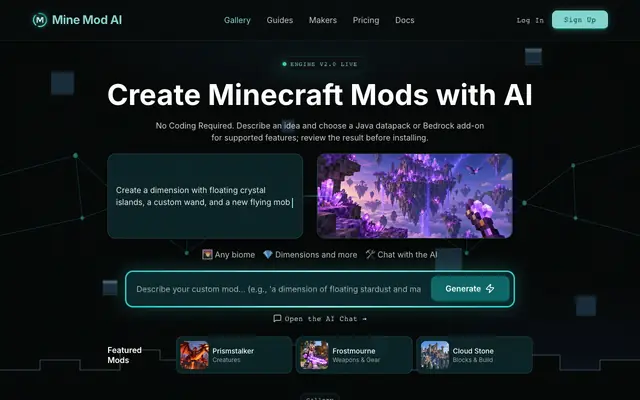Click the example prompt text card
640x400 pixels.
205,196
